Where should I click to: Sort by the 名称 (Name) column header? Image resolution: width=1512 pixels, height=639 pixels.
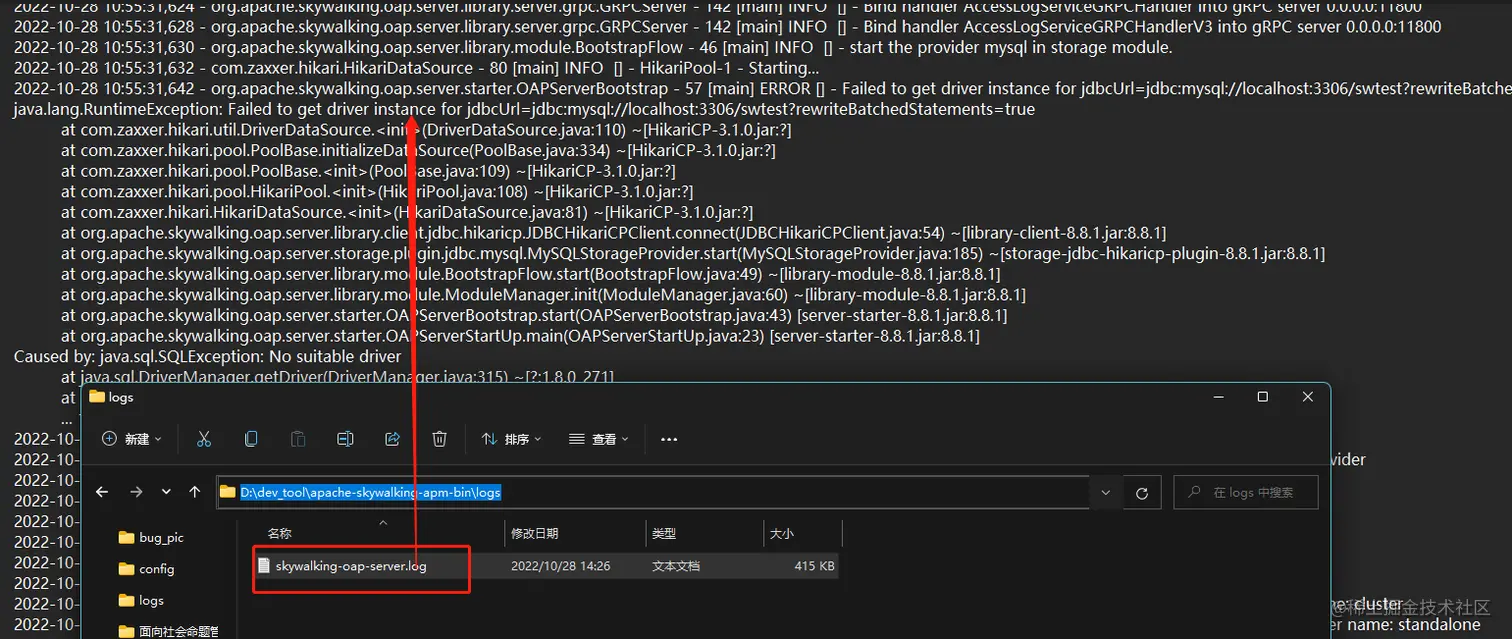279,534
